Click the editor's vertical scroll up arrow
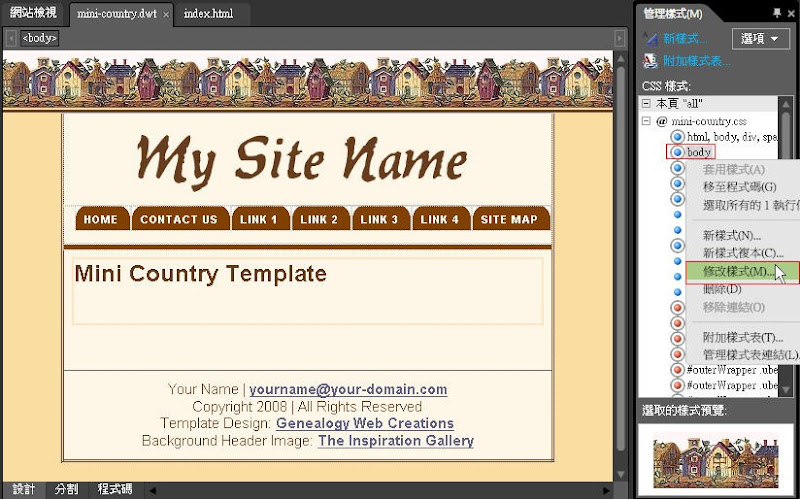 (x=620, y=58)
